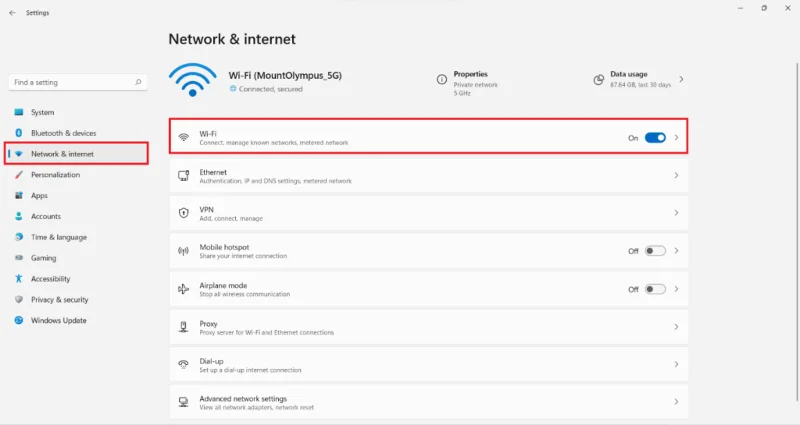Screen dimensions: 800x425
Task: Click the Ethernet monitor icon
Action: 184,176
